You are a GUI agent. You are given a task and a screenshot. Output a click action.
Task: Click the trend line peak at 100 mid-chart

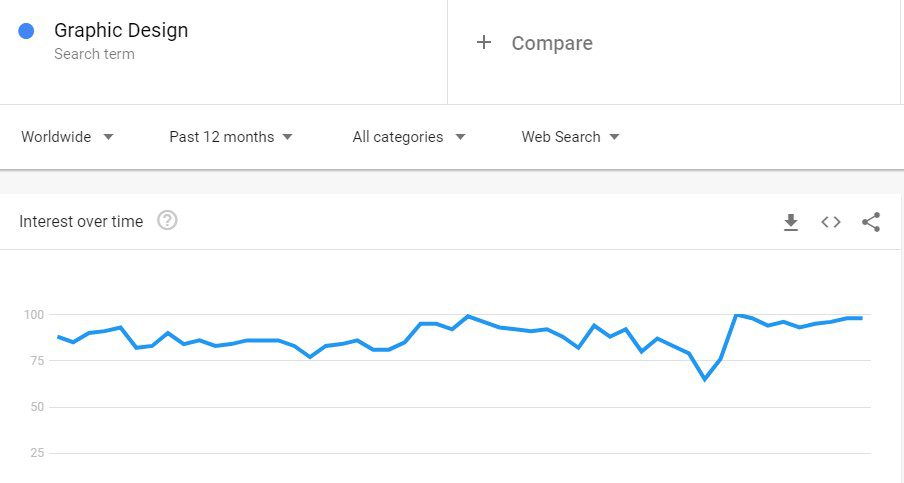tap(468, 316)
